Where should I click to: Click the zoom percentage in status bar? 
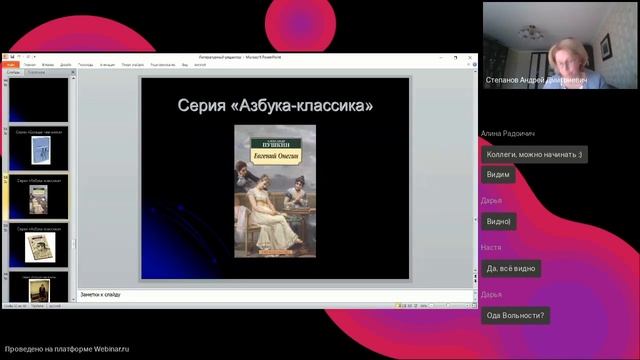[424, 306]
